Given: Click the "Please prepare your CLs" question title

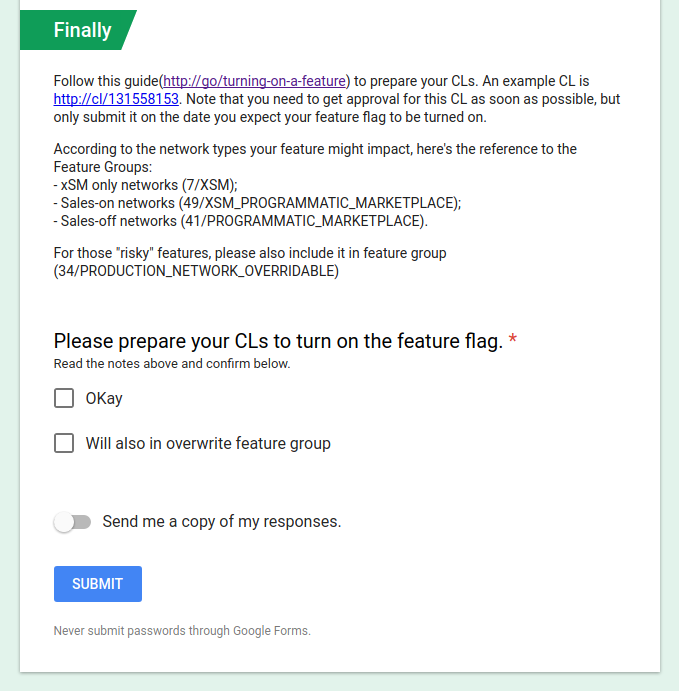Looking at the screenshot, I should point(278,341).
